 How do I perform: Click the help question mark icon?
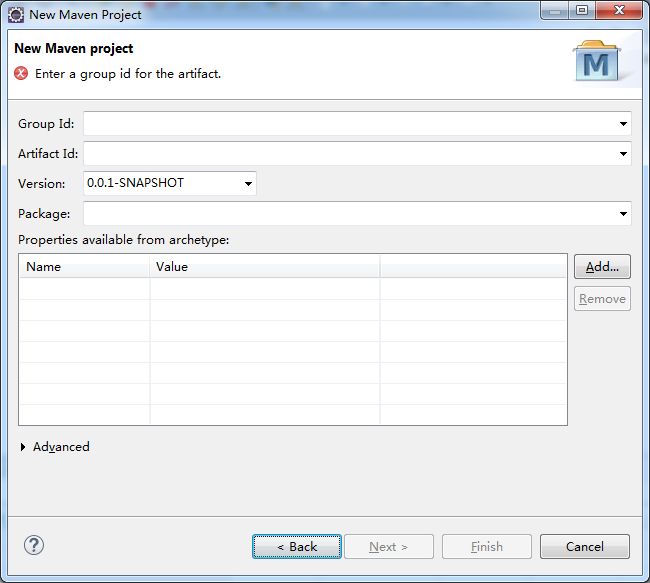34,545
